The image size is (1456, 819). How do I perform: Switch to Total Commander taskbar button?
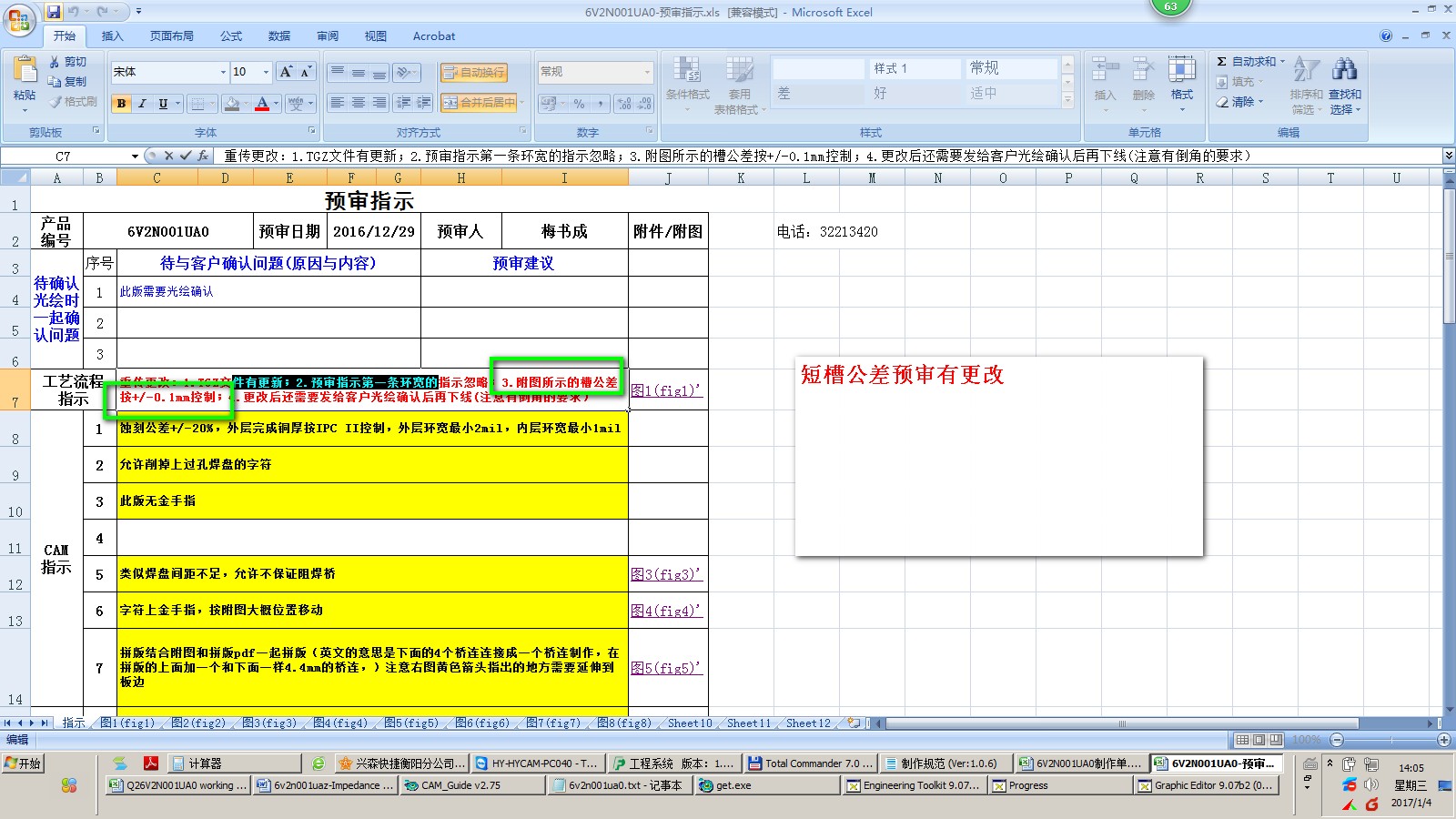(812, 763)
